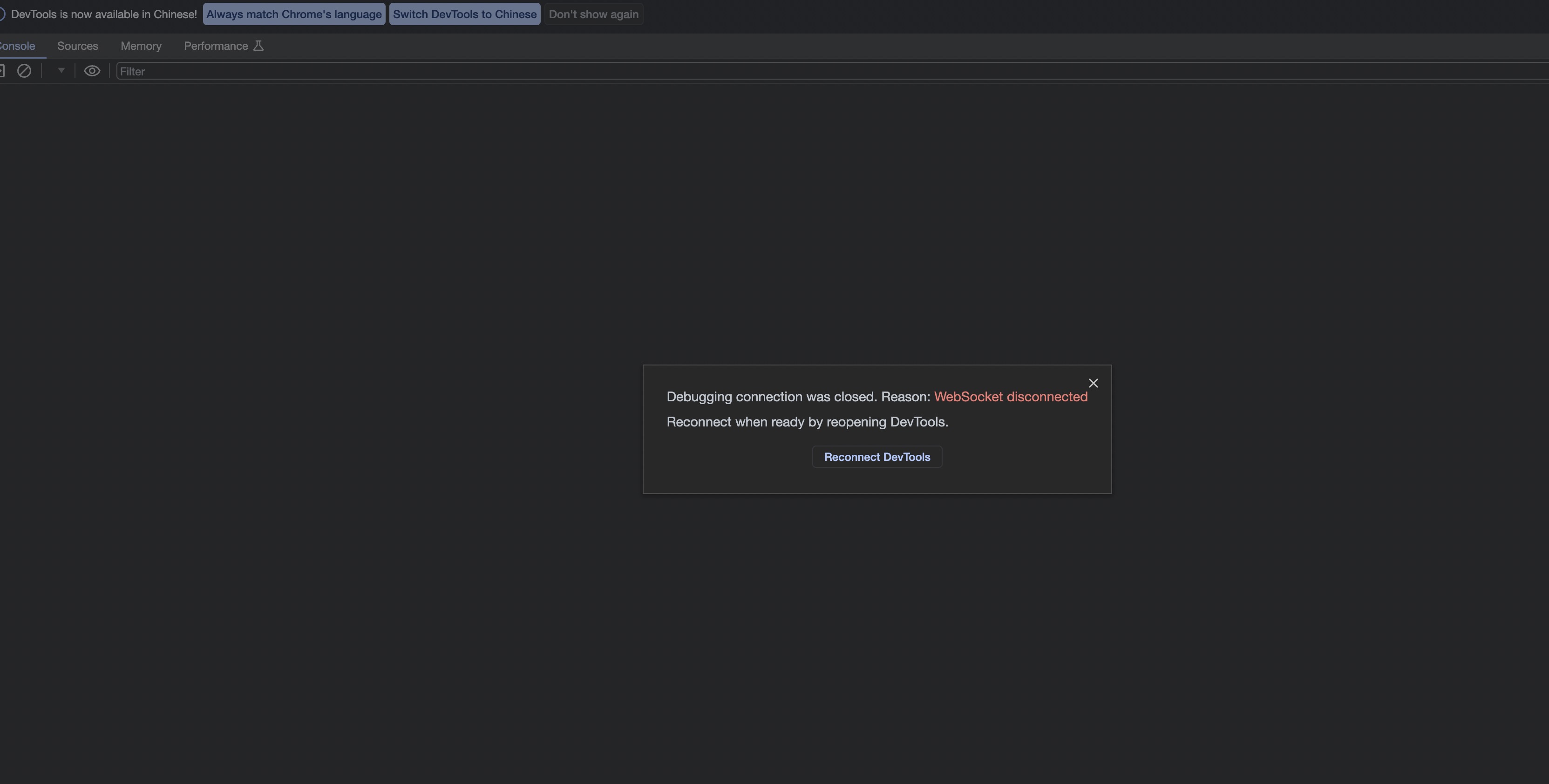Click the info icon in the language banner
This screenshot has height=784, width=1549.
click(x=2, y=14)
